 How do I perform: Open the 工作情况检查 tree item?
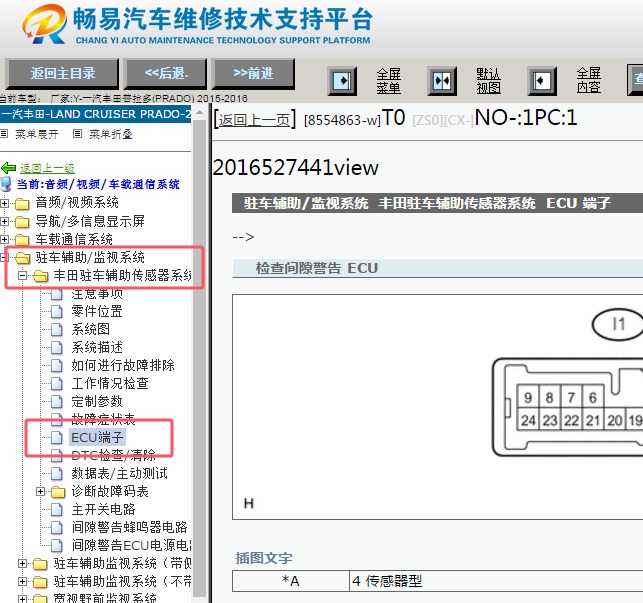coord(110,384)
